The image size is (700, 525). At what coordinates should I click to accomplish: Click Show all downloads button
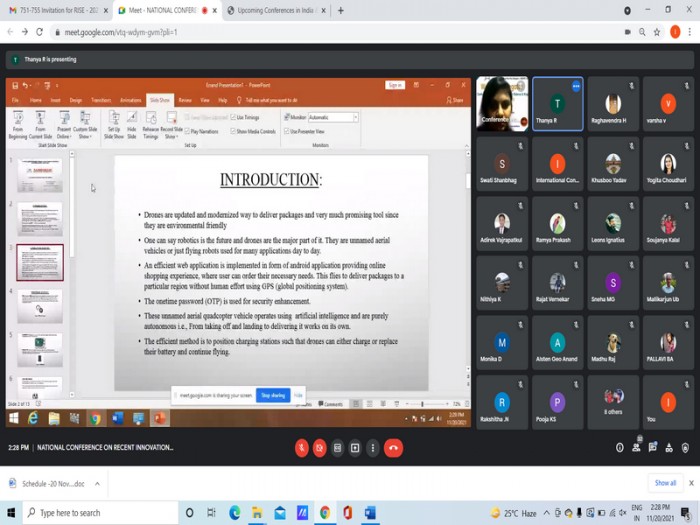[x=665, y=483]
